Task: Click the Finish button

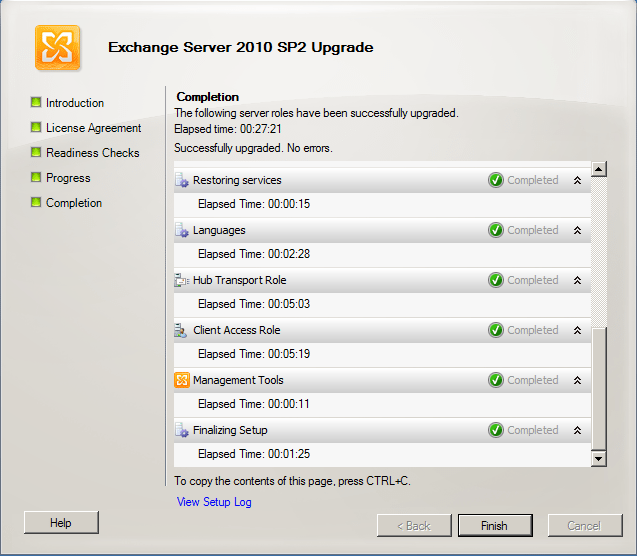Action: click(x=495, y=526)
